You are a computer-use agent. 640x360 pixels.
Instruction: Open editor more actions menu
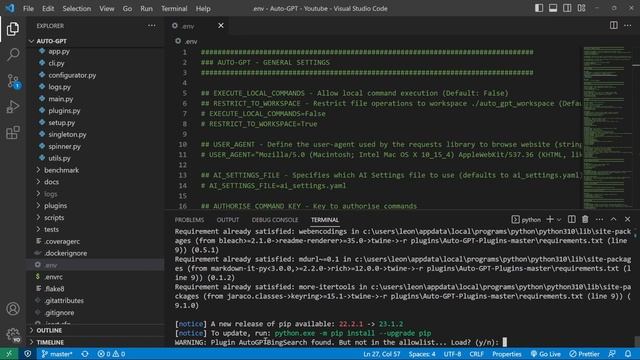[628, 26]
